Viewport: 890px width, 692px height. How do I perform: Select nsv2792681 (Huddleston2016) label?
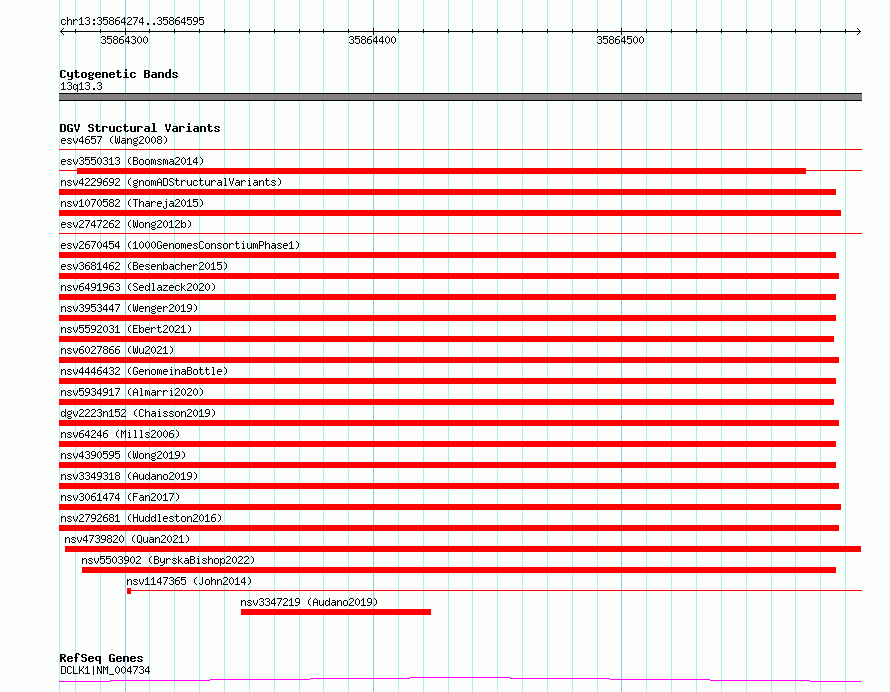141,518
